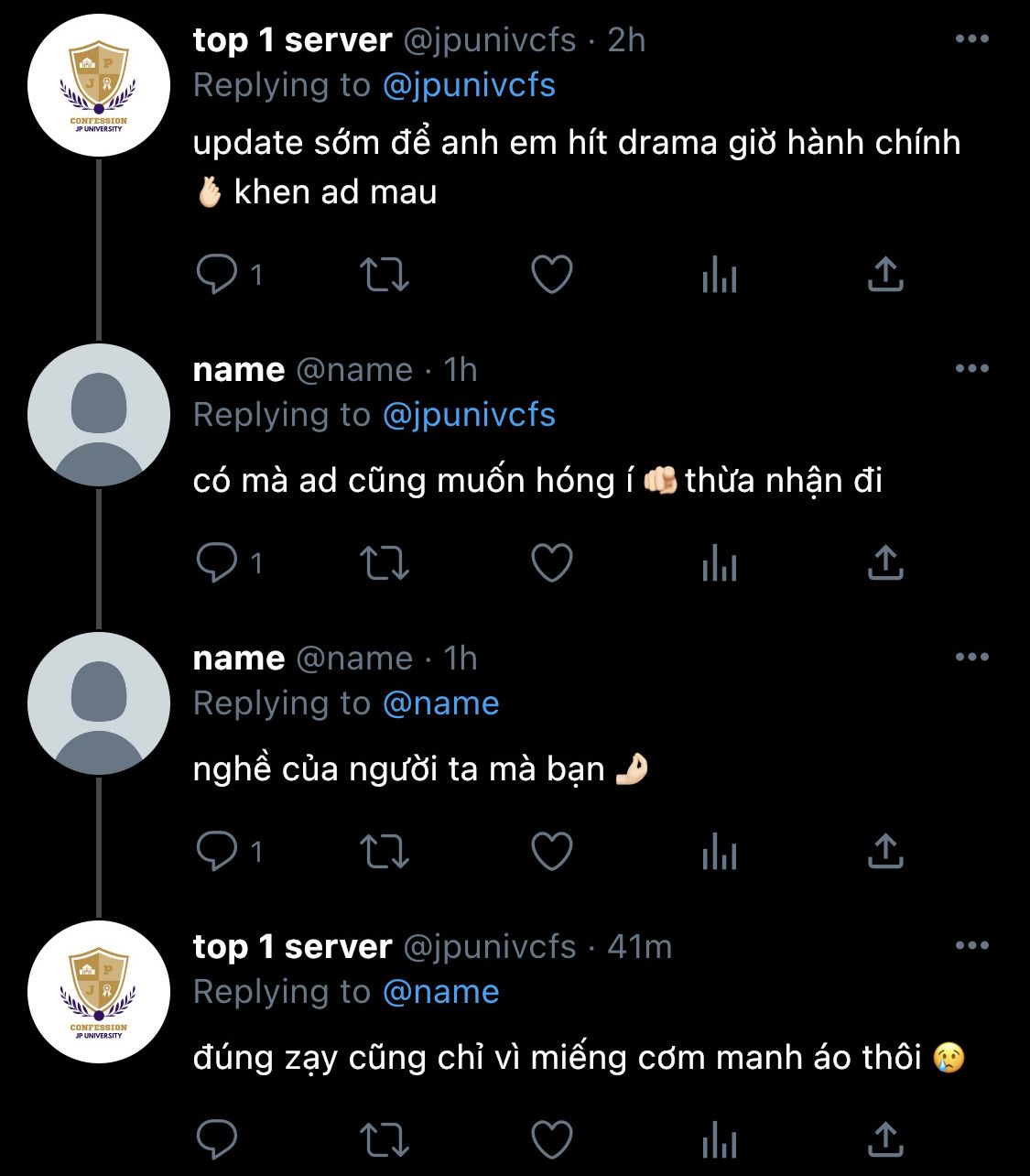Like the 'nghề của người ta' reply

pyautogui.click(x=552, y=851)
